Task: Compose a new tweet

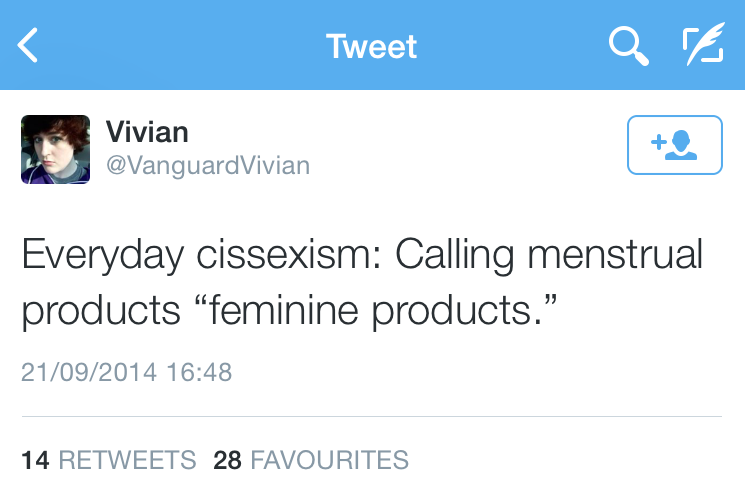Action: [x=703, y=46]
